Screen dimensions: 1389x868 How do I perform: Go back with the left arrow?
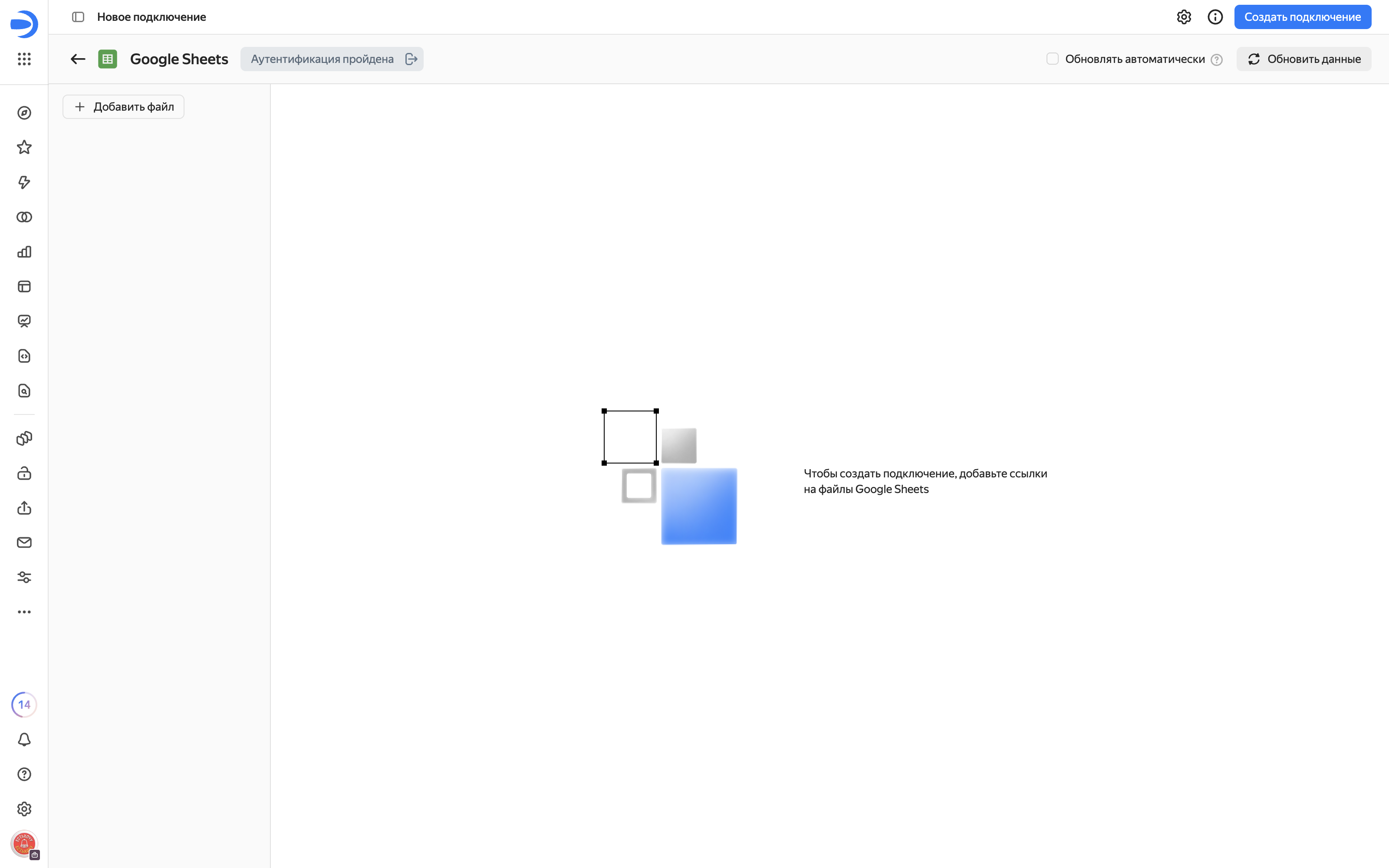coord(78,59)
